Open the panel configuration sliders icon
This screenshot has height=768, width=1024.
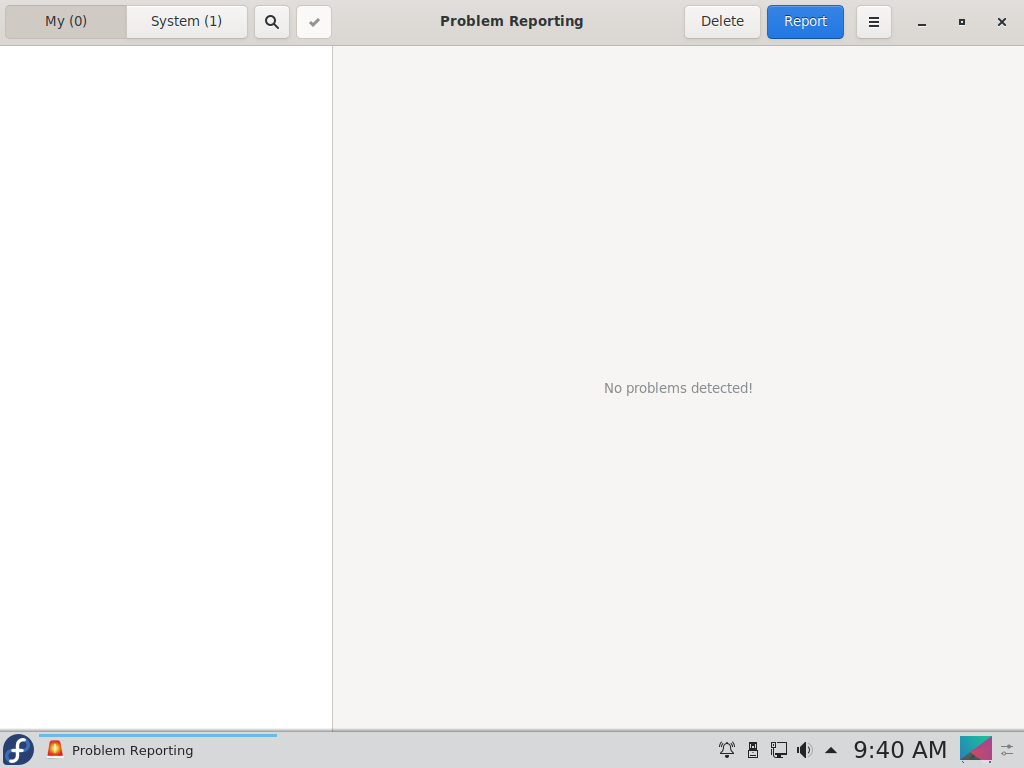1008,750
